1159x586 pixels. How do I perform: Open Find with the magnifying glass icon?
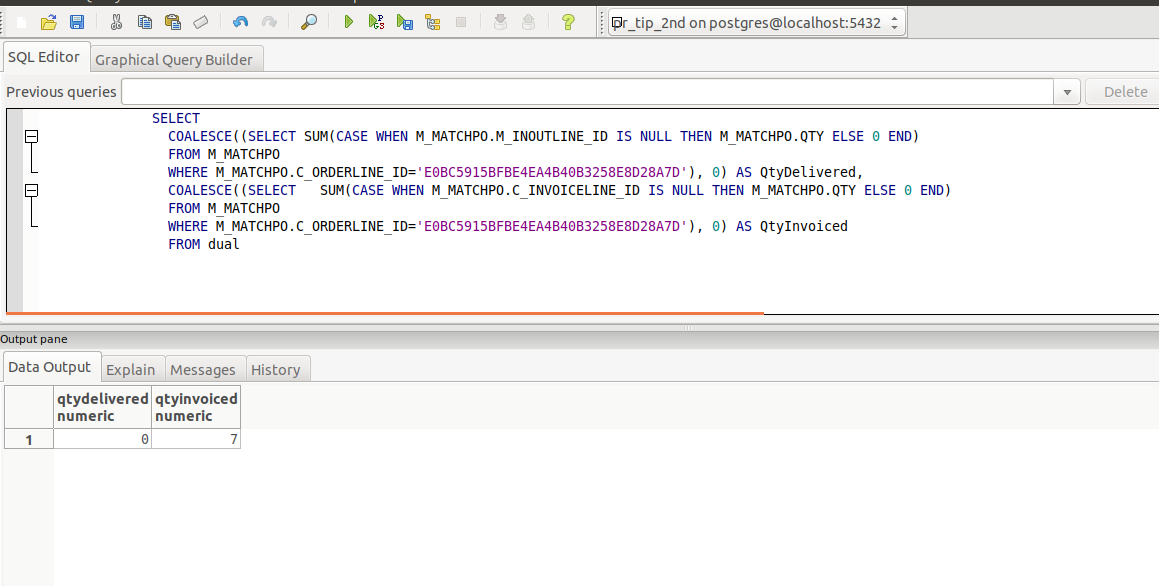(309, 22)
